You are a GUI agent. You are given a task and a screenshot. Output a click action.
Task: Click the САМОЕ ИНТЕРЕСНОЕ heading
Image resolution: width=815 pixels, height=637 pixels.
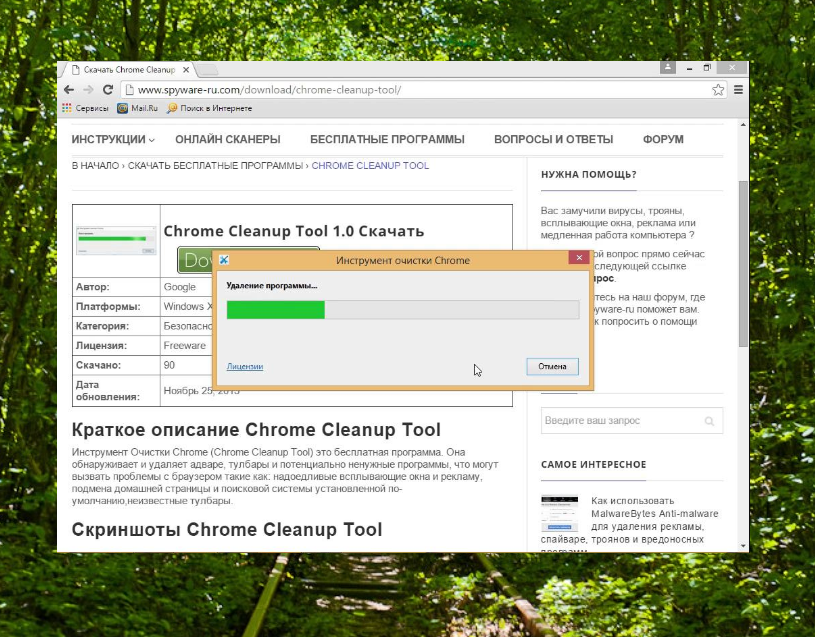594,465
